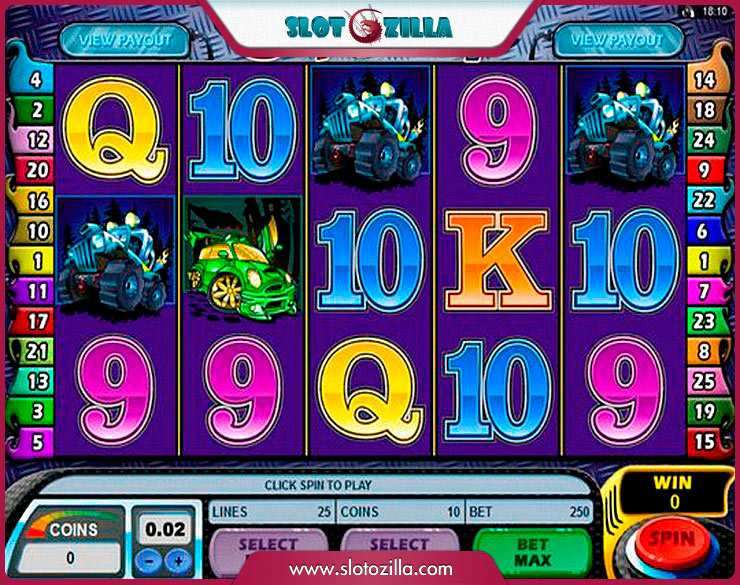The image size is (740, 585).
Task: Click the Slotozilla logo at top
Action: point(369,26)
